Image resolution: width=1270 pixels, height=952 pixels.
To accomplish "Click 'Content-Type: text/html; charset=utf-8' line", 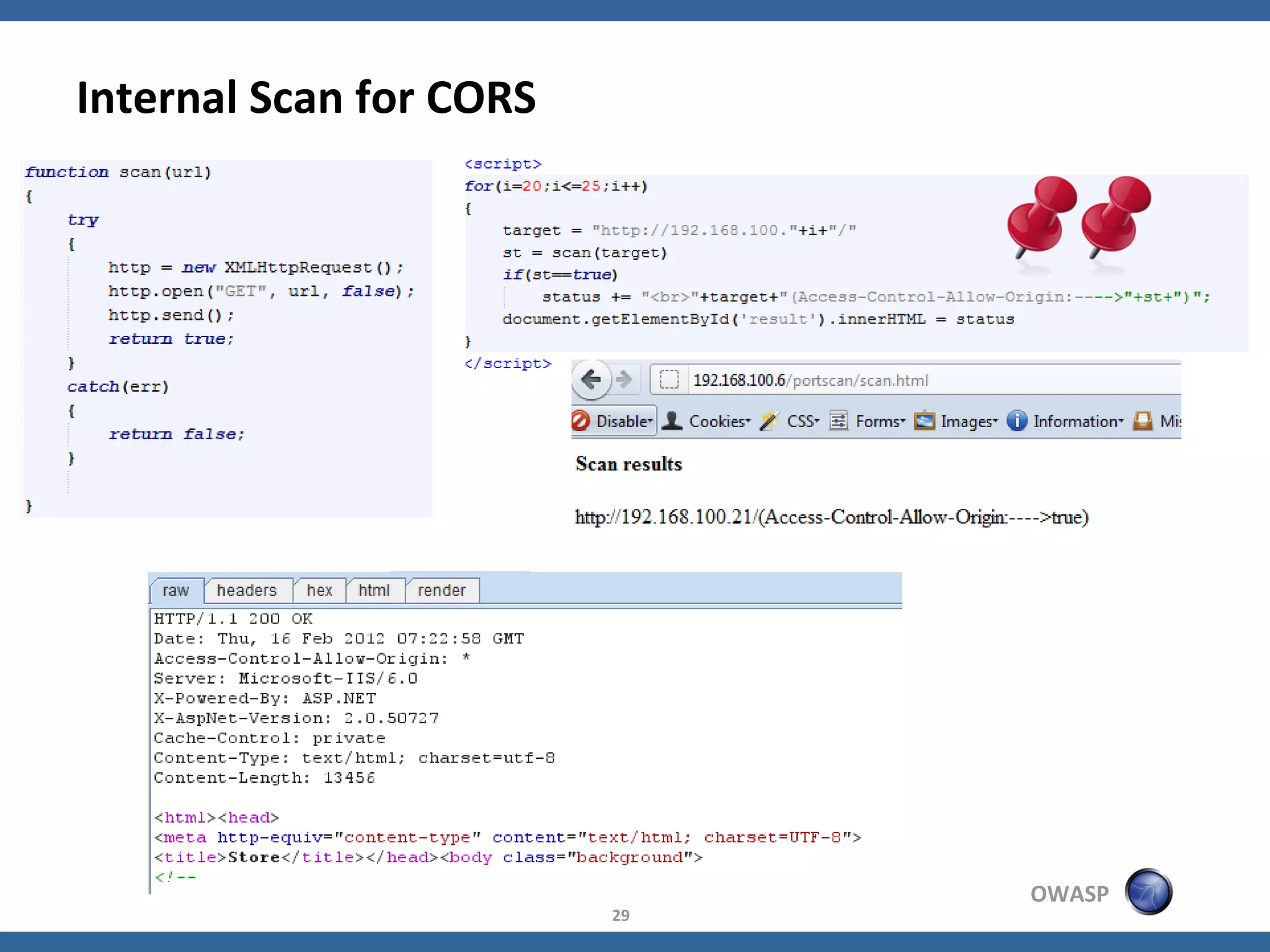I will point(355,757).
